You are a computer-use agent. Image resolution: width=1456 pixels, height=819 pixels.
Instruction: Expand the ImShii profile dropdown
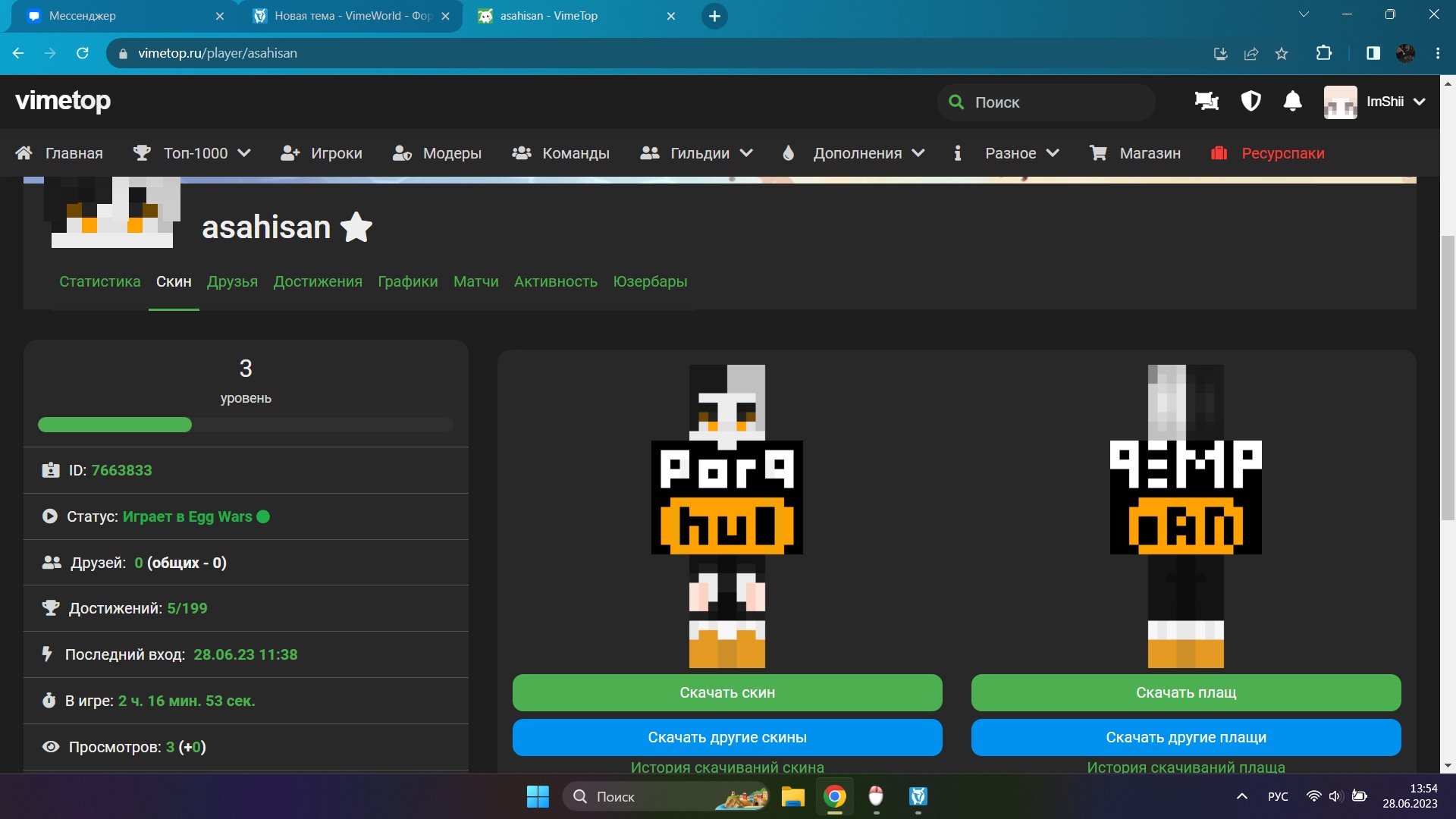click(1420, 102)
